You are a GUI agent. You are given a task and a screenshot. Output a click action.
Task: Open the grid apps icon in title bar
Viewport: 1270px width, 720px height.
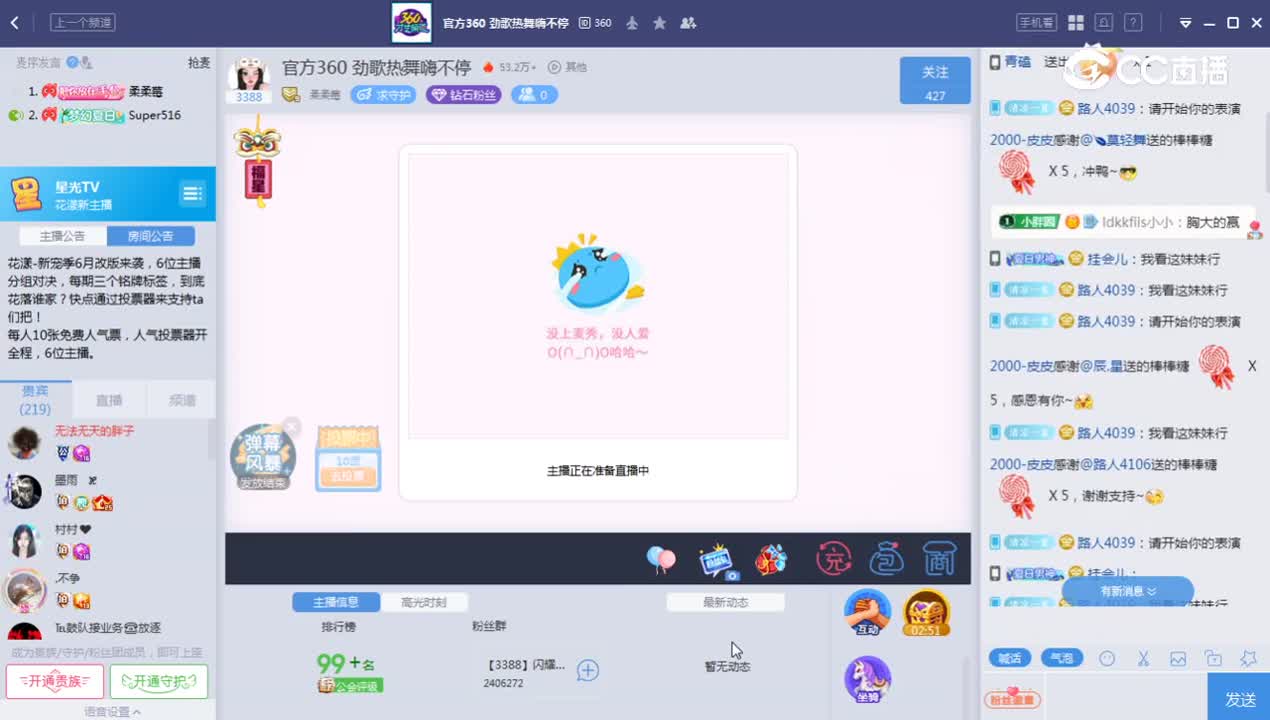click(1076, 23)
